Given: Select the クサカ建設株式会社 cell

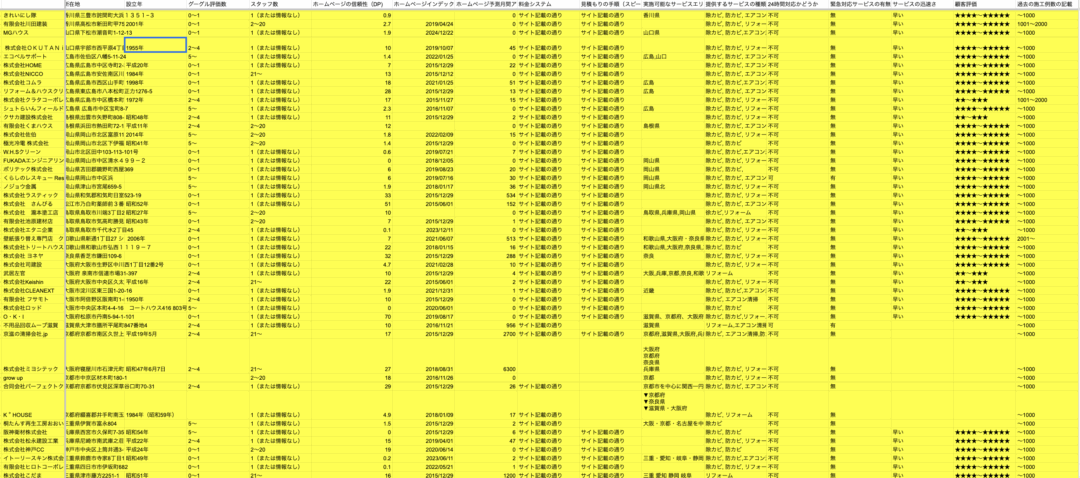Looking at the screenshot, I should (x=32, y=117).
